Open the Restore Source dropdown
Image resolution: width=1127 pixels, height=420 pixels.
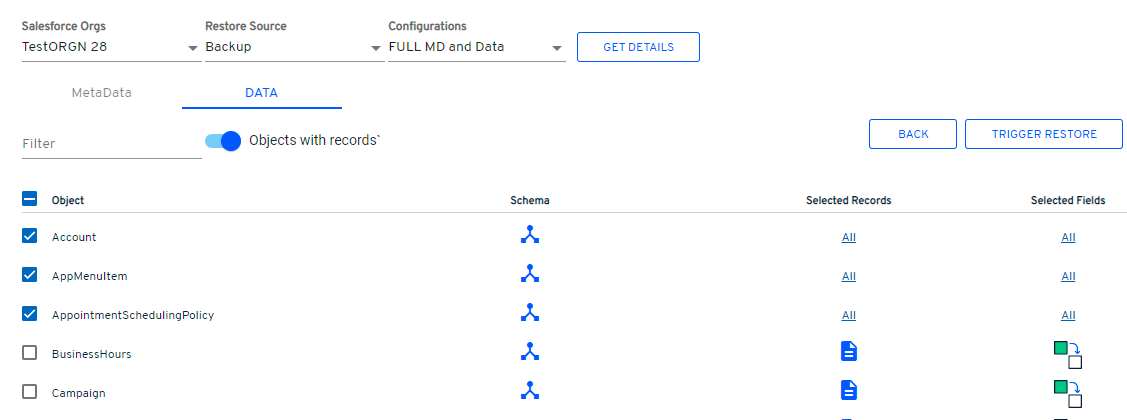point(375,48)
